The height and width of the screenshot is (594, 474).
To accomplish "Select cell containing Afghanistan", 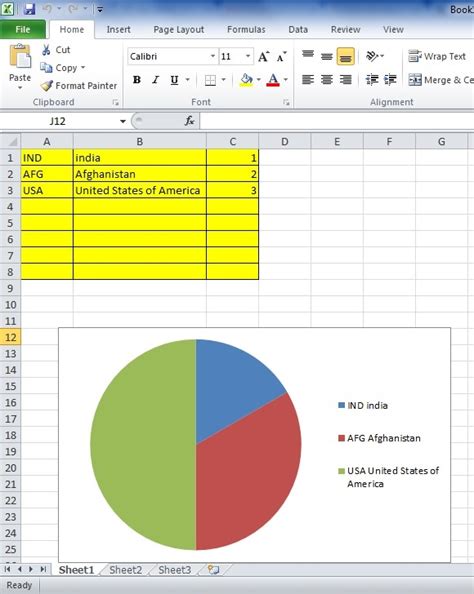I will tap(139, 174).
